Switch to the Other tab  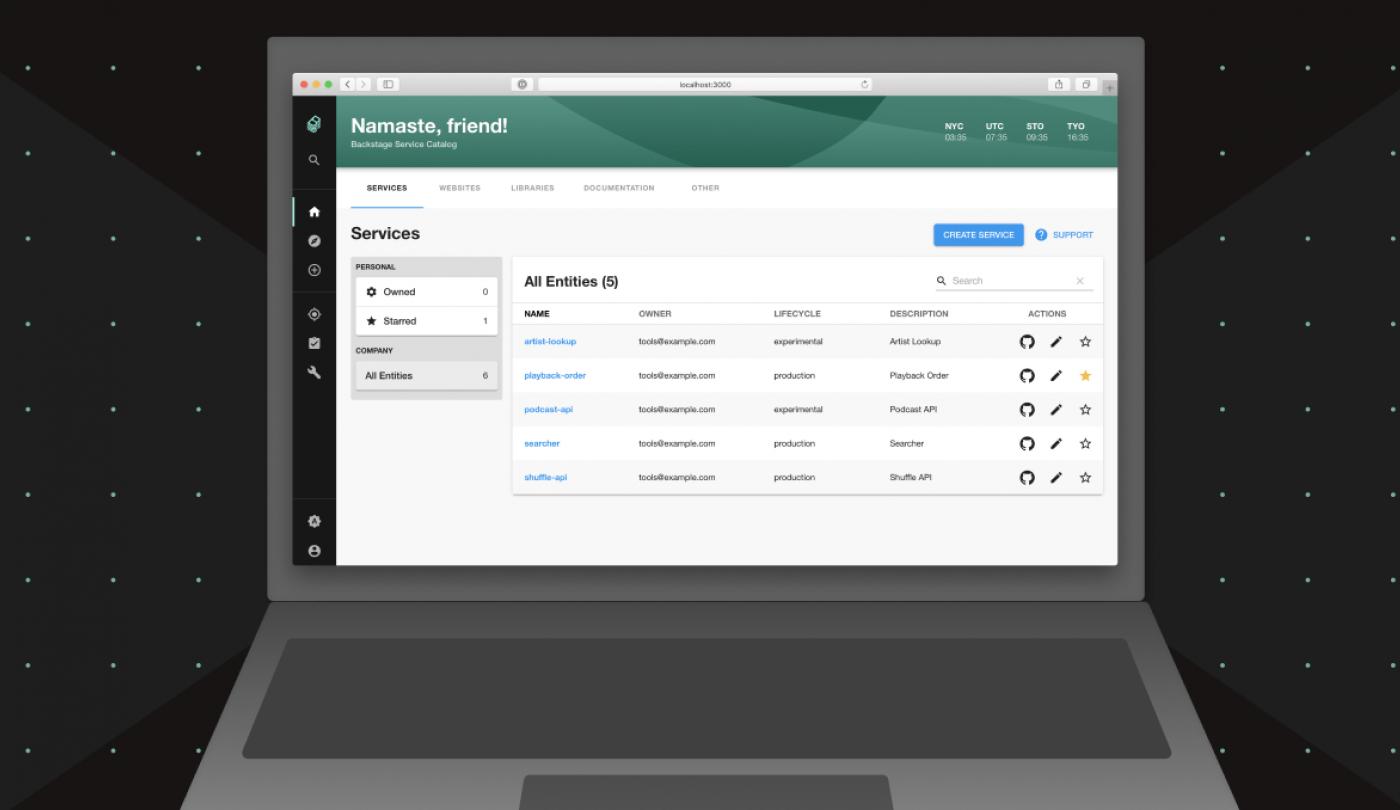point(705,188)
